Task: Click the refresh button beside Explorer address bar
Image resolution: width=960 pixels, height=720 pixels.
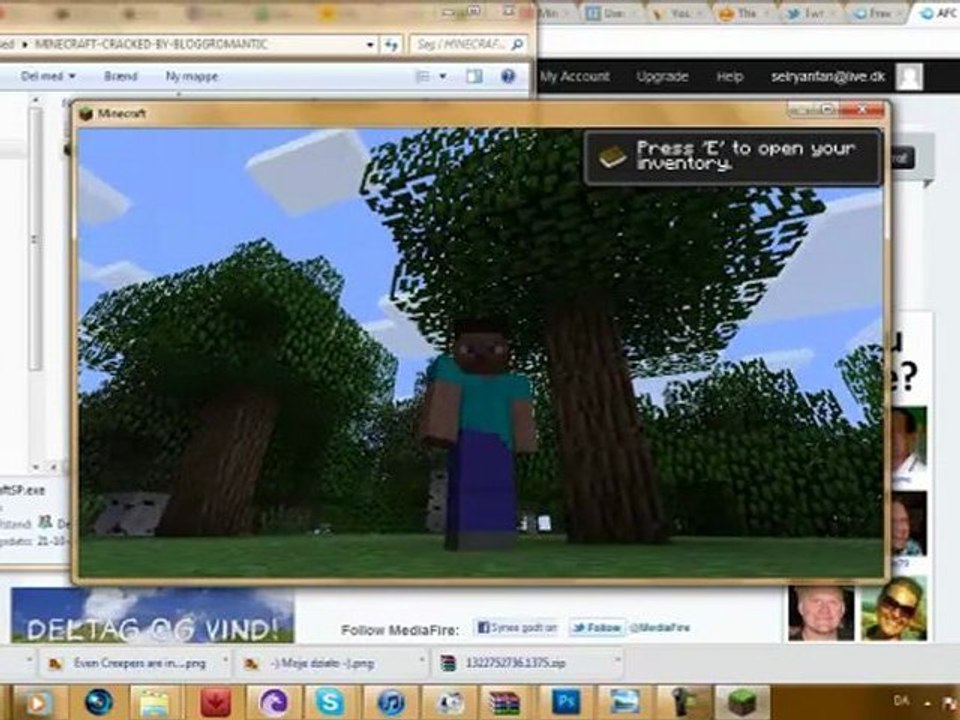Action: tap(391, 45)
